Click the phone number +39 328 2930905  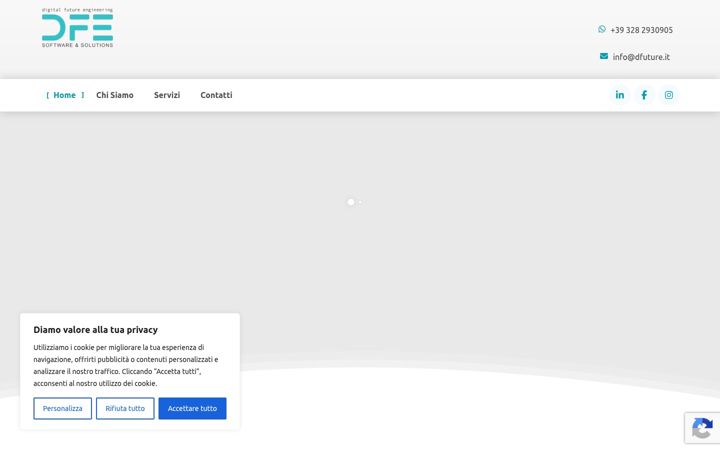(x=641, y=30)
